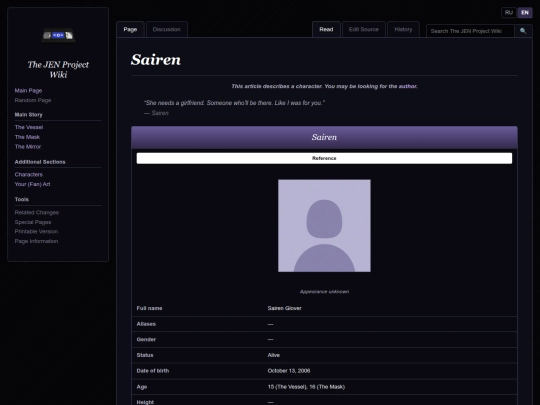This screenshot has width=540, height=405.
Task: Switch language to RU
Action: coord(509,13)
